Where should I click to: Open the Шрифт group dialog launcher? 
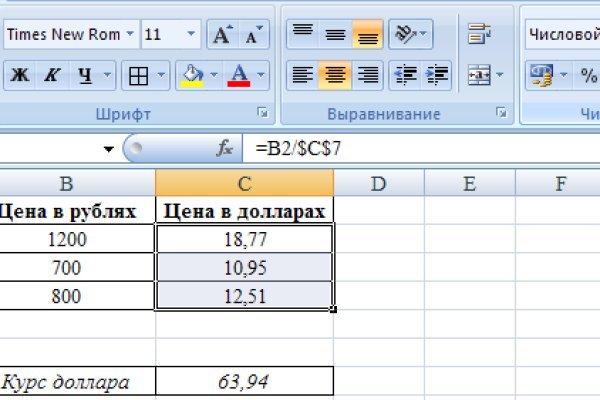[x=263, y=114]
